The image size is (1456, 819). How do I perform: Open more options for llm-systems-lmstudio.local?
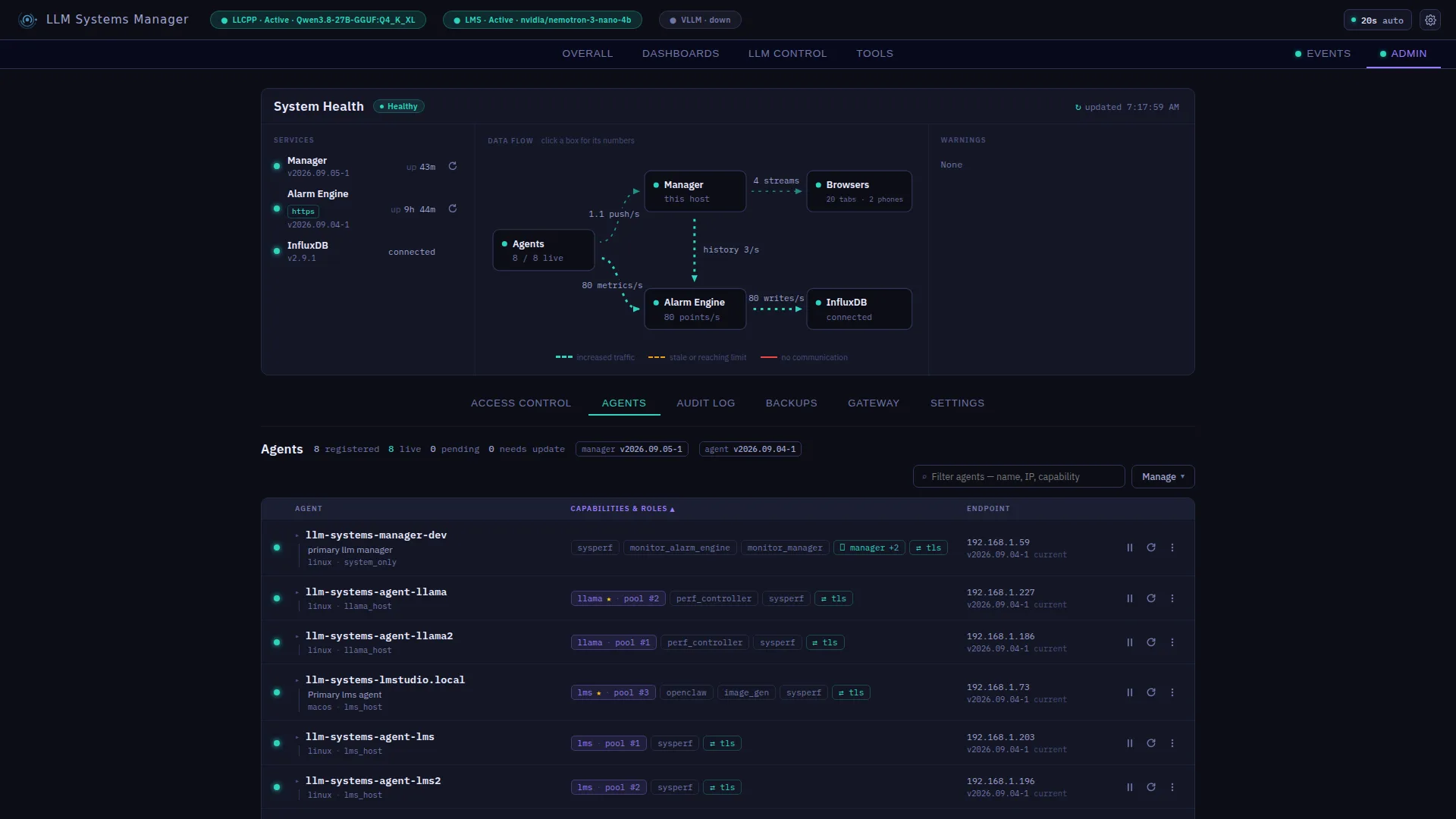(1172, 692)
